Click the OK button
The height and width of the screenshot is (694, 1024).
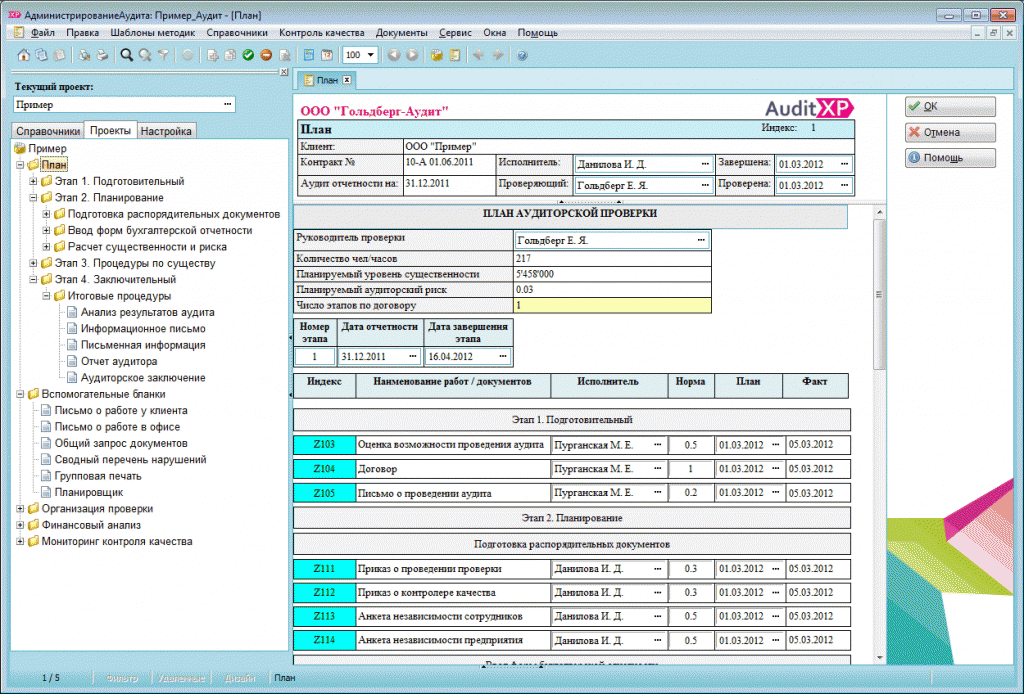[950, 106]
